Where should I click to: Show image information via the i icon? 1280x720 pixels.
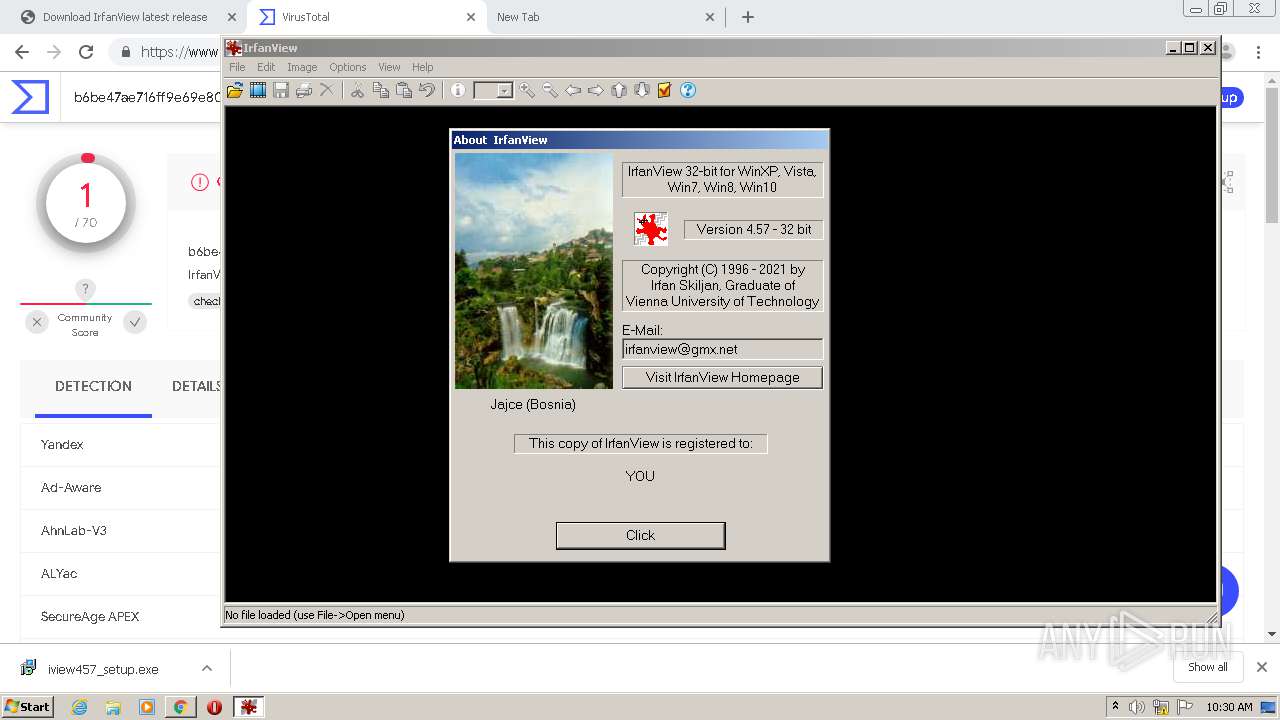pos(458,90)
